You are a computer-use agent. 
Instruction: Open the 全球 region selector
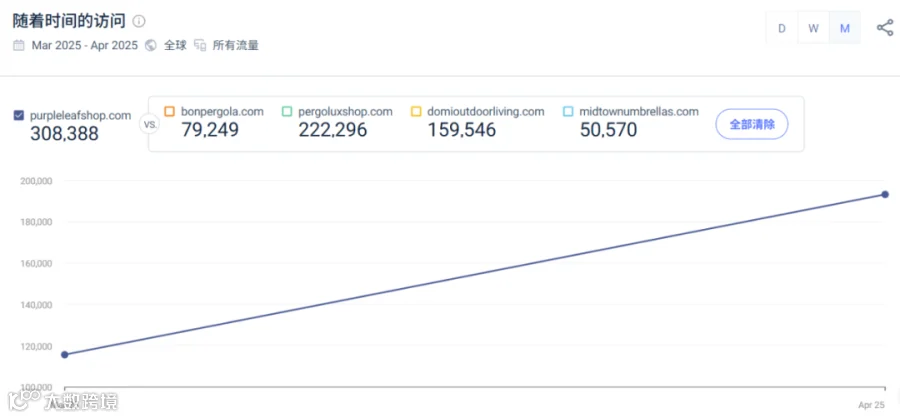[175, 45]
